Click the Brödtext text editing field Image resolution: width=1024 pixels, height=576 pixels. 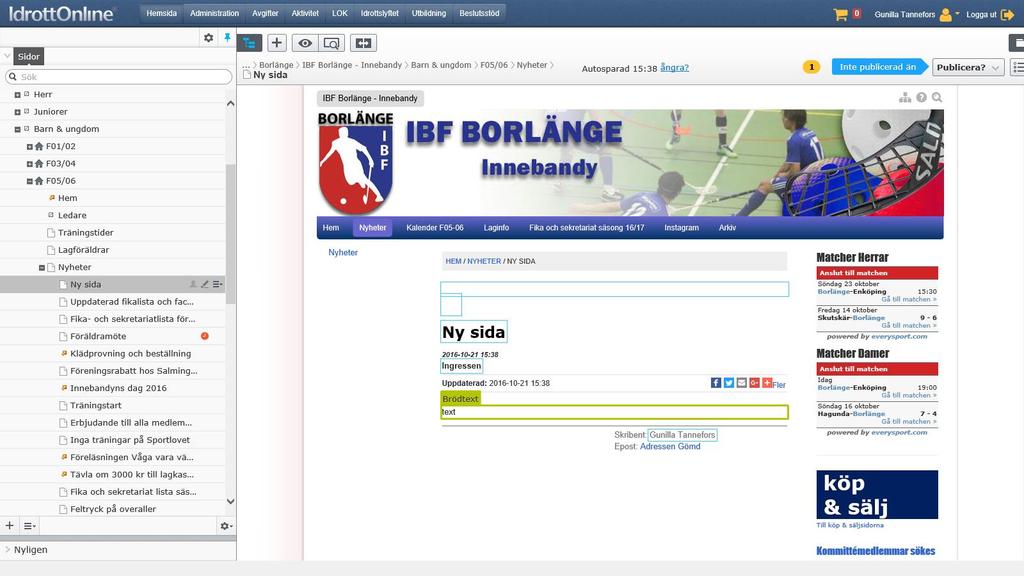click(x=614, y=412)
